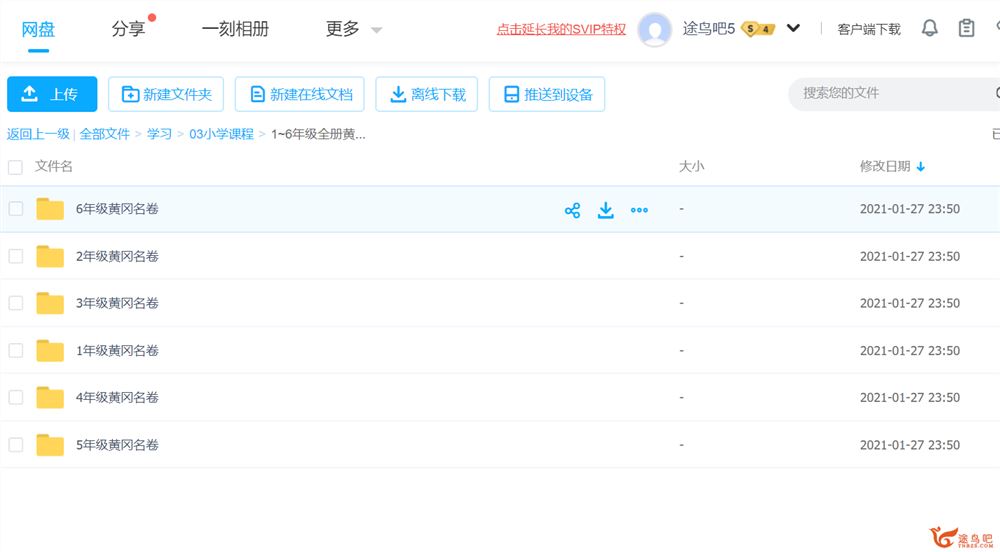Viewport: 1000px width, 552px height.
Task: Check the 3年级黄冈名卷 row checkbox
Action: pyautogui.click(x=15, y=303)
